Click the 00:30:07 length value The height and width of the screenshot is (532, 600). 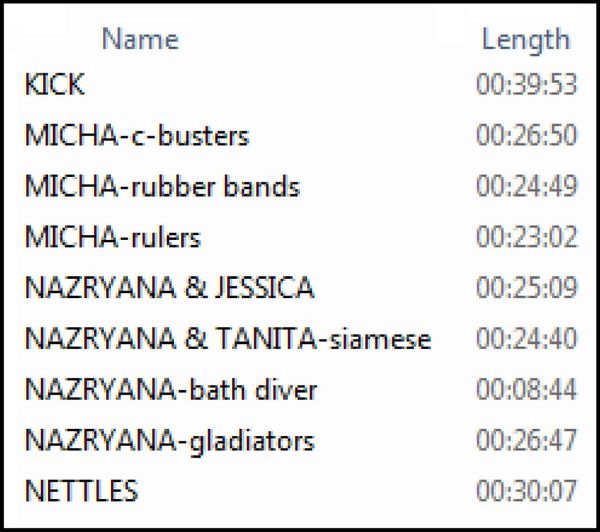point(527,491)
